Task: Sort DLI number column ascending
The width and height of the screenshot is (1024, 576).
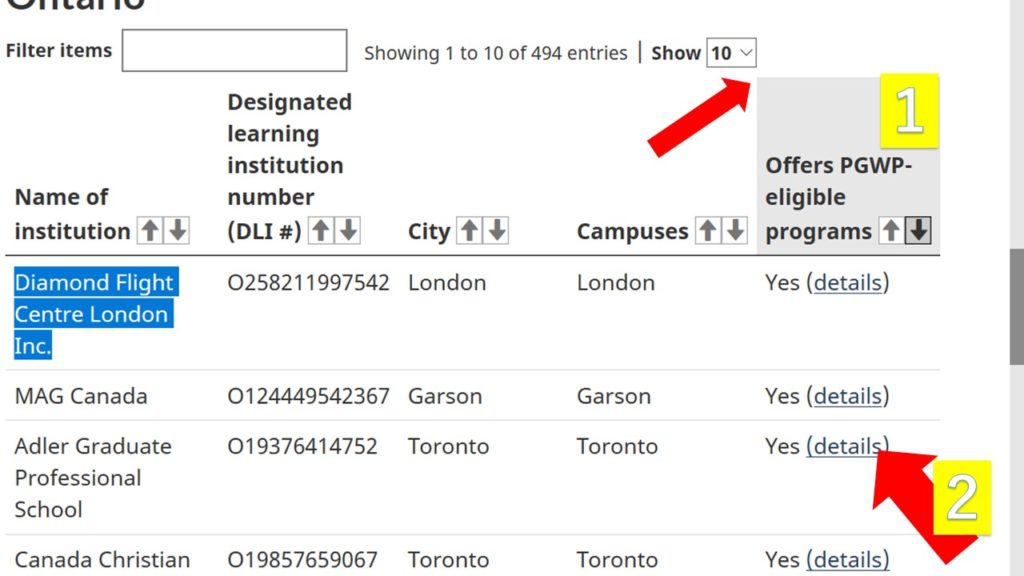Action: [x=320, y=231]
